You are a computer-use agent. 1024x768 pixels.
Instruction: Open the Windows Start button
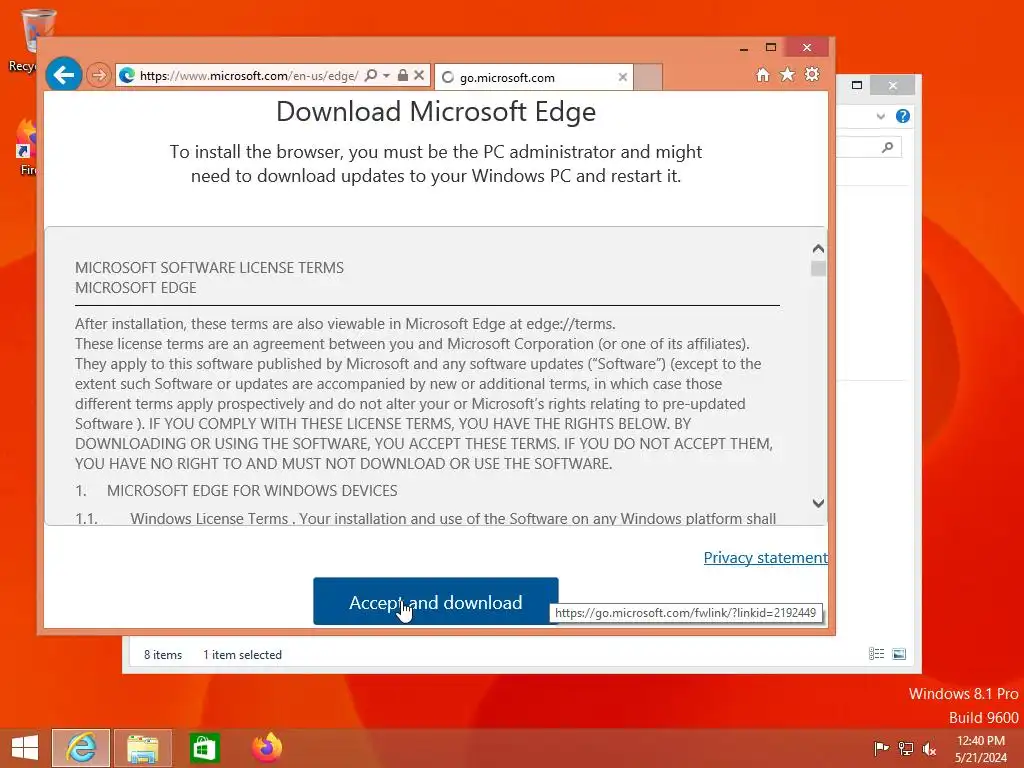25,748
